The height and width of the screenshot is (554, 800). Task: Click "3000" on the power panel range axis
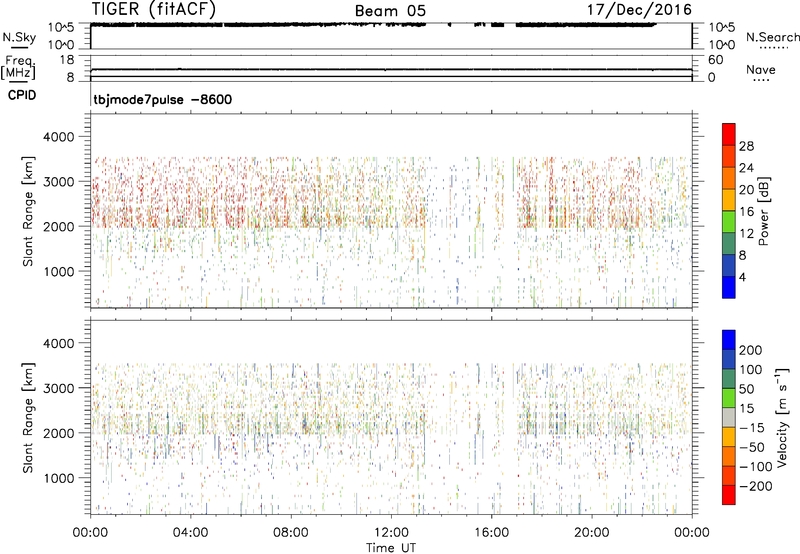59,182
